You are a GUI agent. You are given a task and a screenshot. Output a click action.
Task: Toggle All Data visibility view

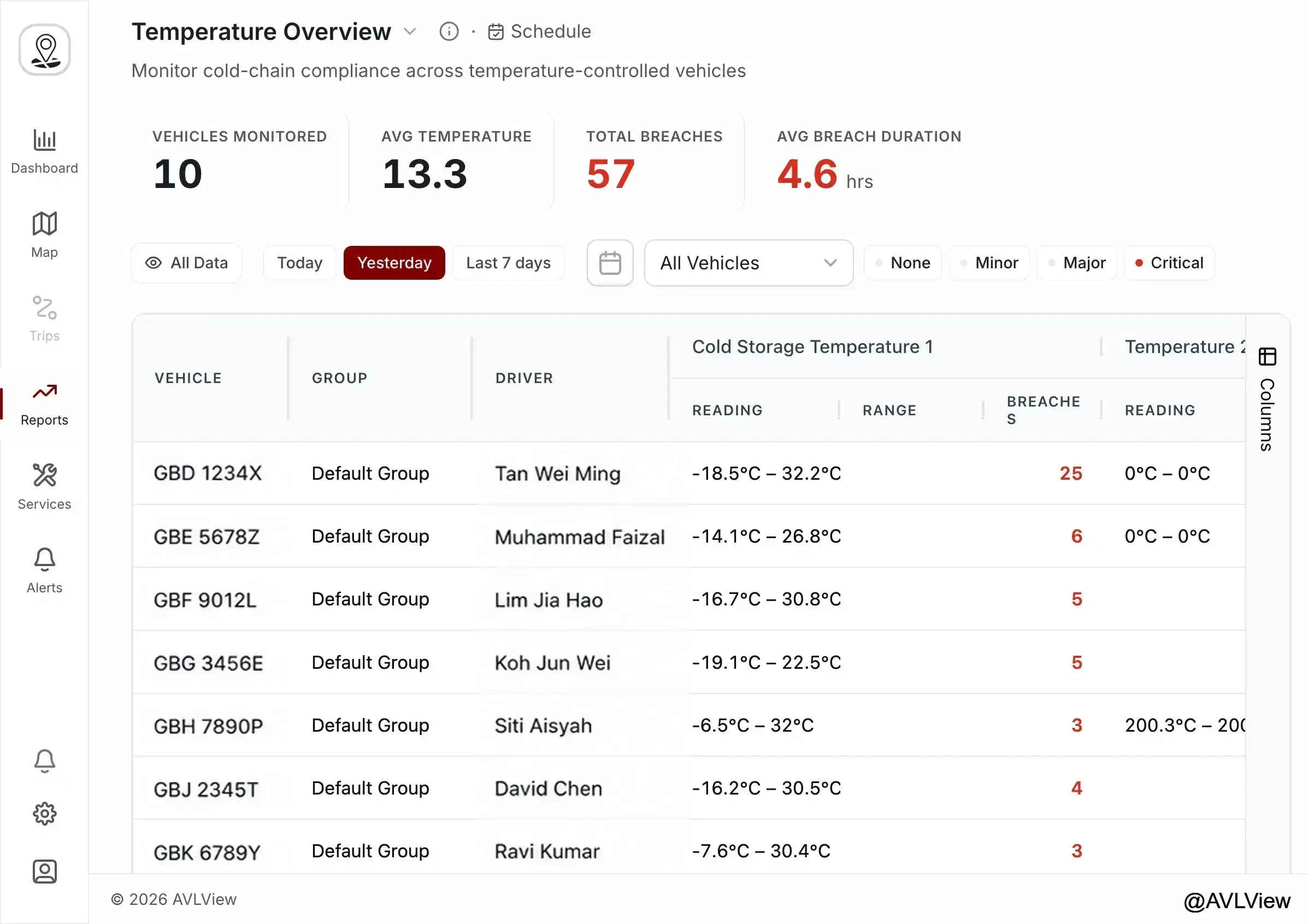(186, 263)
